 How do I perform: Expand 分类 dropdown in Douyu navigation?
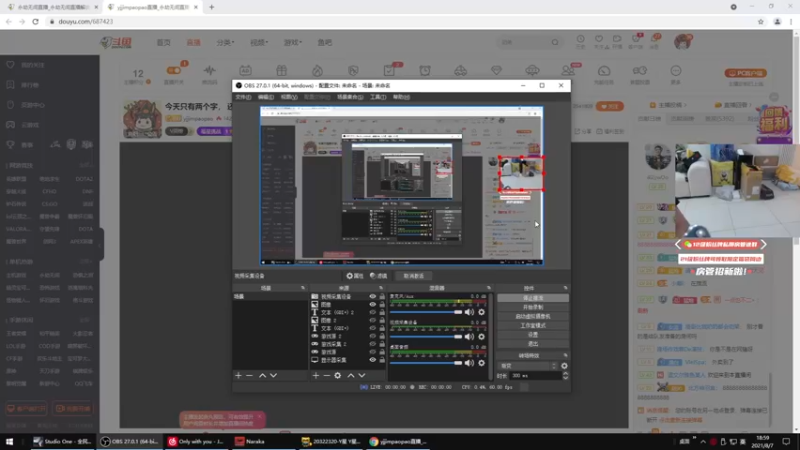tap(225, 42)
